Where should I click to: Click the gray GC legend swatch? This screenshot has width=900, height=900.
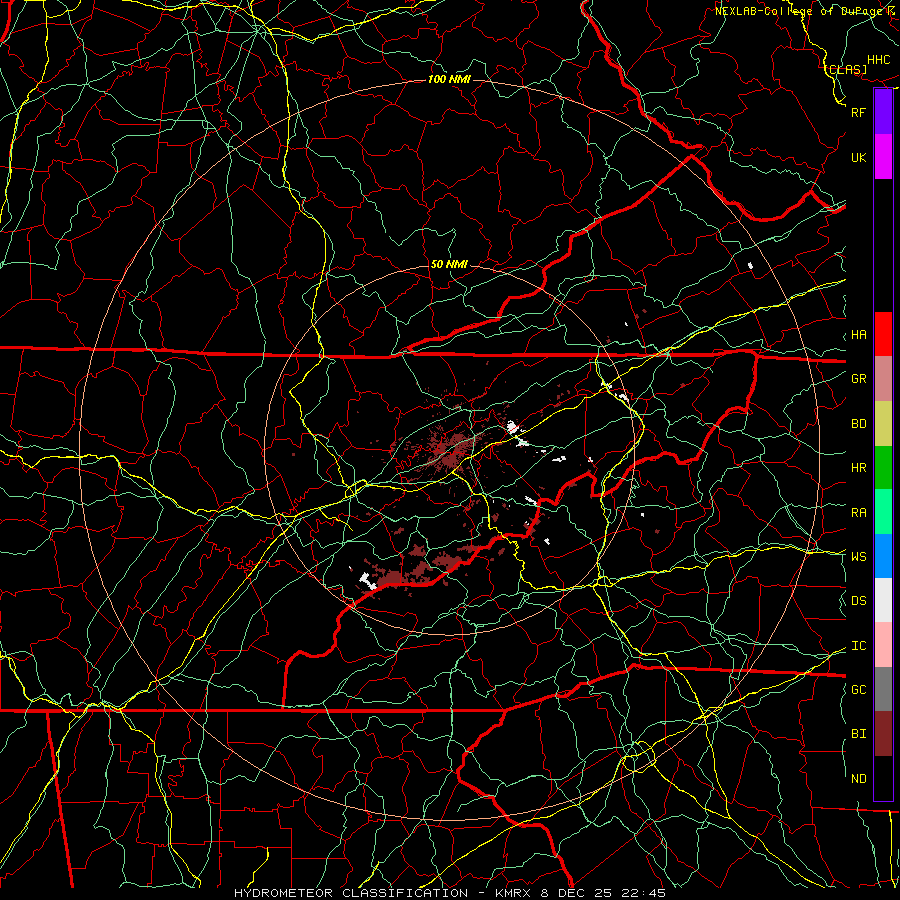click(x=883, y=689)
